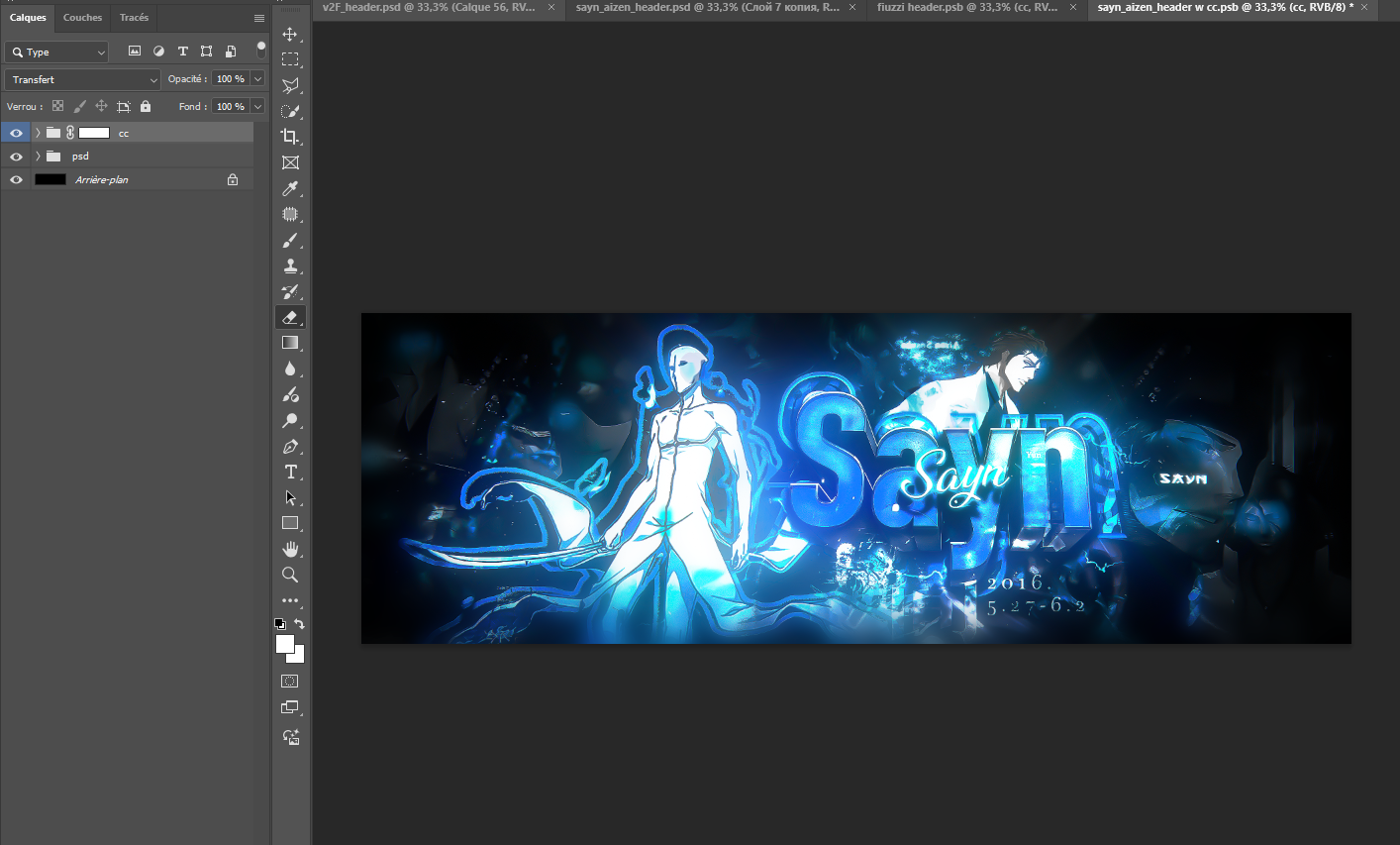1400x845 pixels.
Task: Select the Smudge/Sponge tool
Action: pos(290,394)
